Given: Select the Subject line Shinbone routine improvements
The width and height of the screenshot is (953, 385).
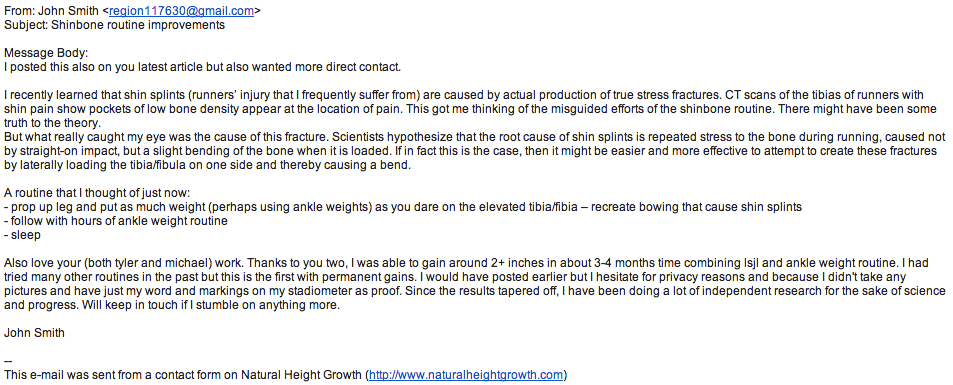Looking at the screenshot, I should point(114,25).
